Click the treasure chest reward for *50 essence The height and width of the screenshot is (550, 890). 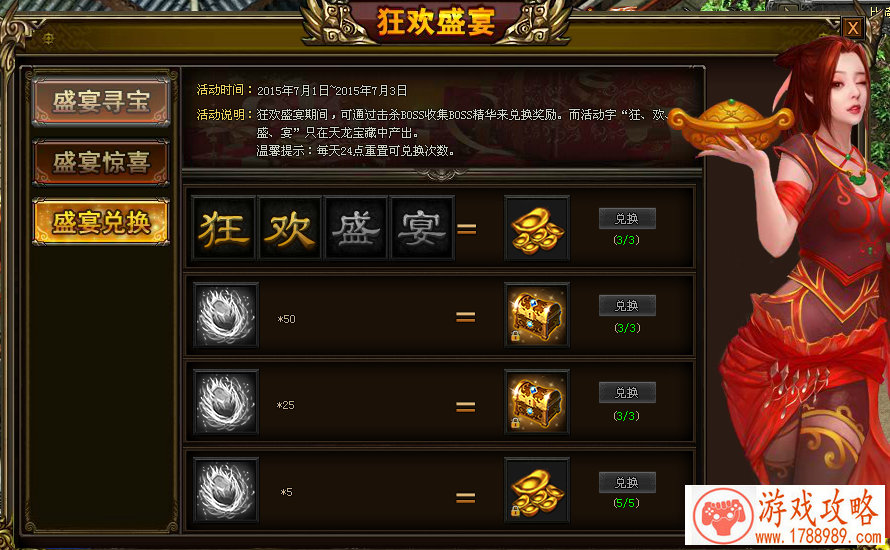coord(537,315)
